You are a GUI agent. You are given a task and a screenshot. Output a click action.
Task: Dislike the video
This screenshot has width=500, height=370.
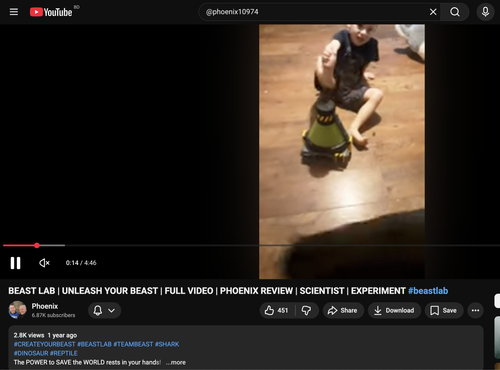[307, 310]
